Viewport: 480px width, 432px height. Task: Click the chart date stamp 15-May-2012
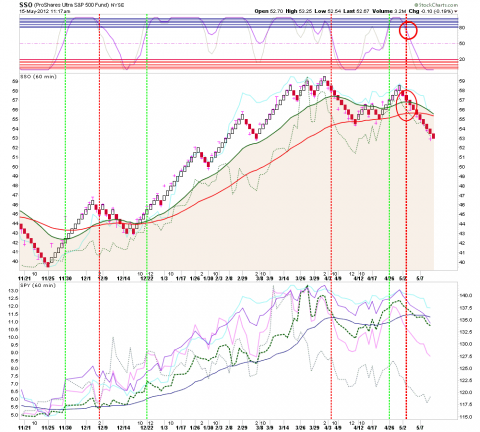35,11
